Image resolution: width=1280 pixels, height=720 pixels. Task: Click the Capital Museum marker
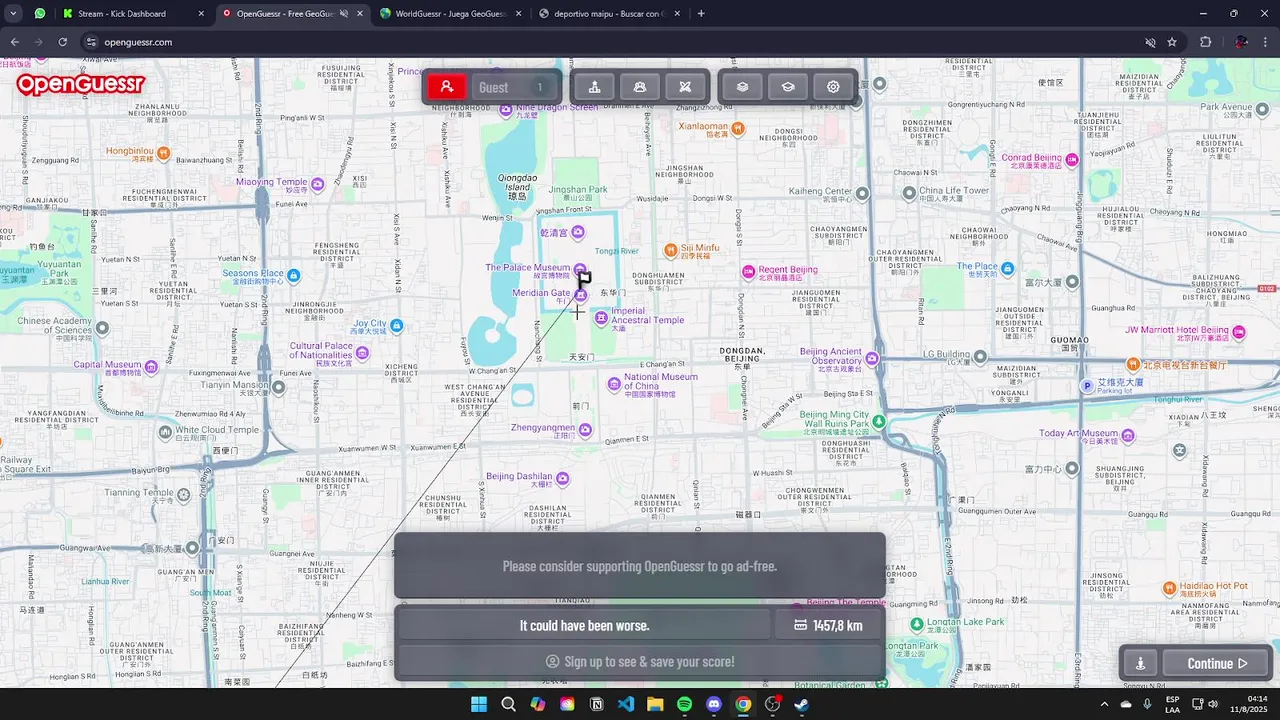(x=151, y=367)
